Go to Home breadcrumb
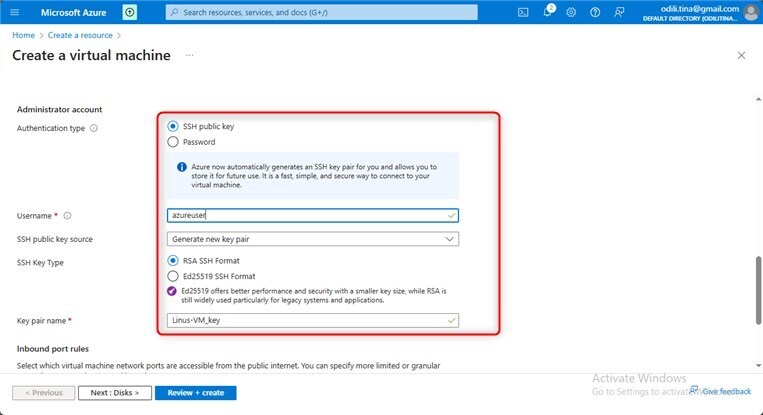This screenshot has height=415, width=763. (23, 35)
